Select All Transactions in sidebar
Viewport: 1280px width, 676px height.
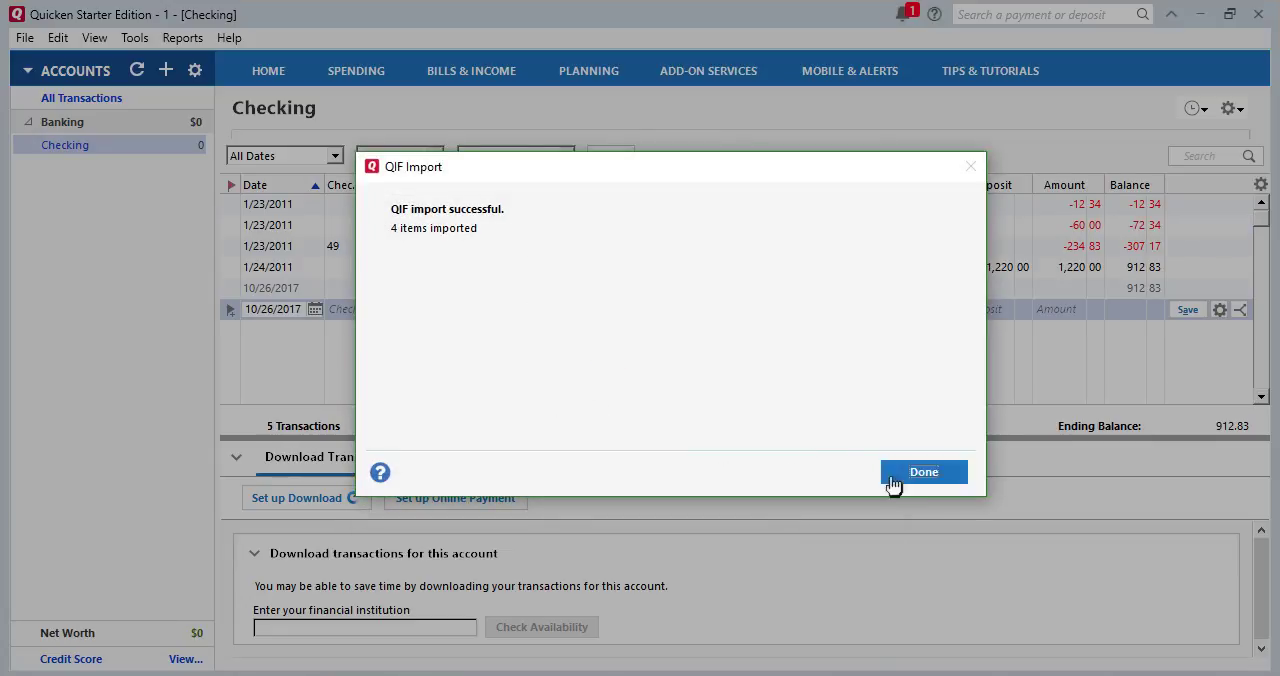click(x=81, y=98)
